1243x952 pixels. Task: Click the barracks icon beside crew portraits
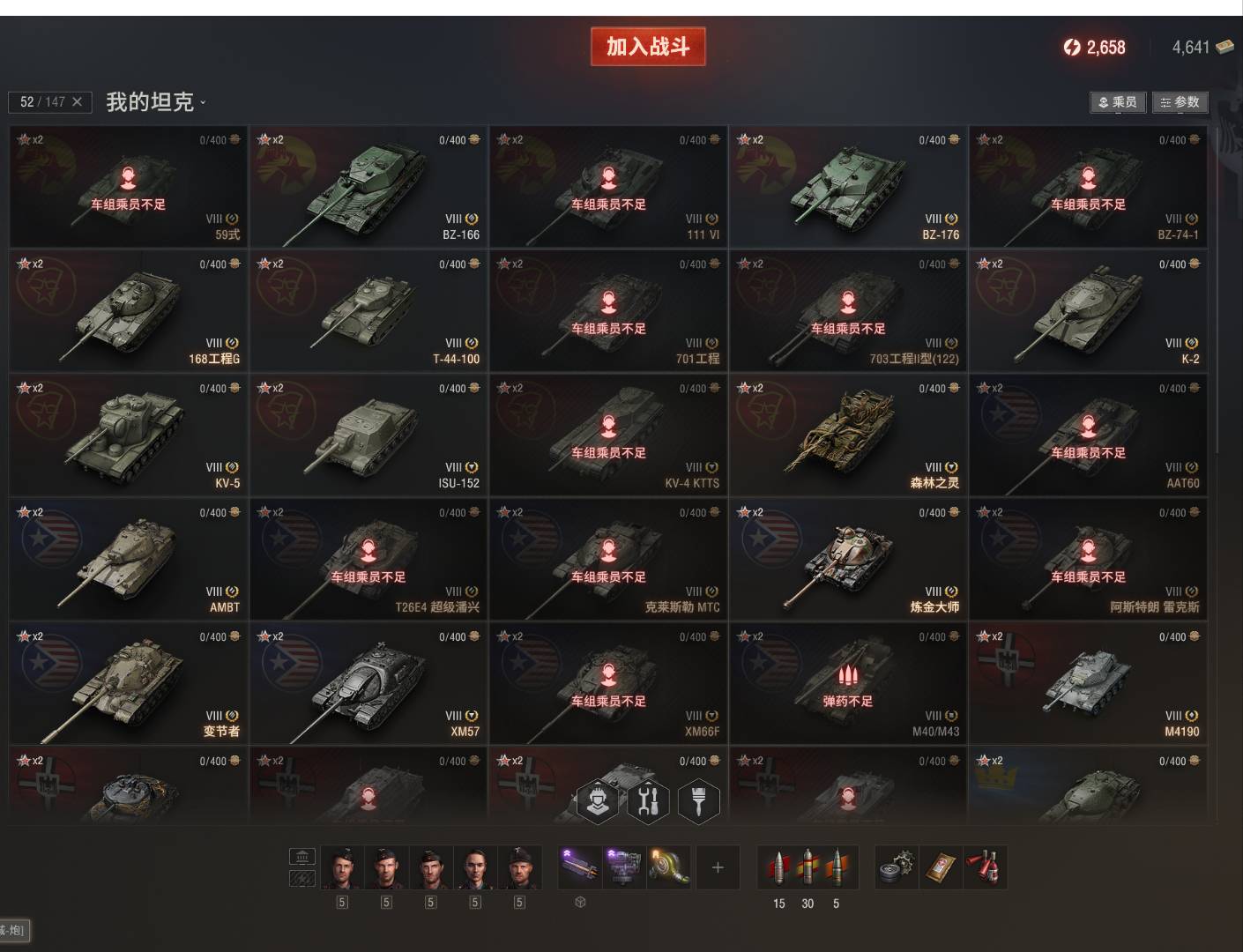pyautogui.click(x=302, y=857)
